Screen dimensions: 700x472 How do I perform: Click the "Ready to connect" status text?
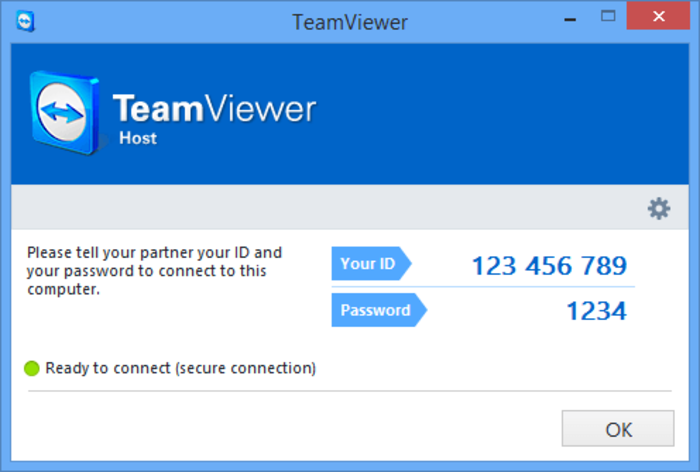(180, 369)
